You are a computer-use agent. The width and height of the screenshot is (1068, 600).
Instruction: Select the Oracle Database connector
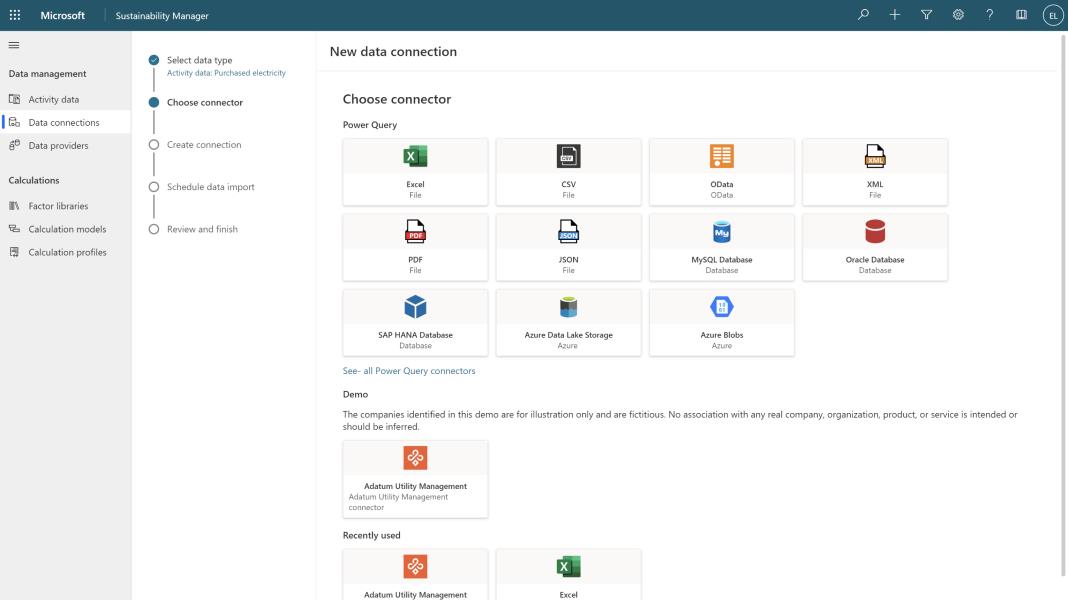point(875,246)
